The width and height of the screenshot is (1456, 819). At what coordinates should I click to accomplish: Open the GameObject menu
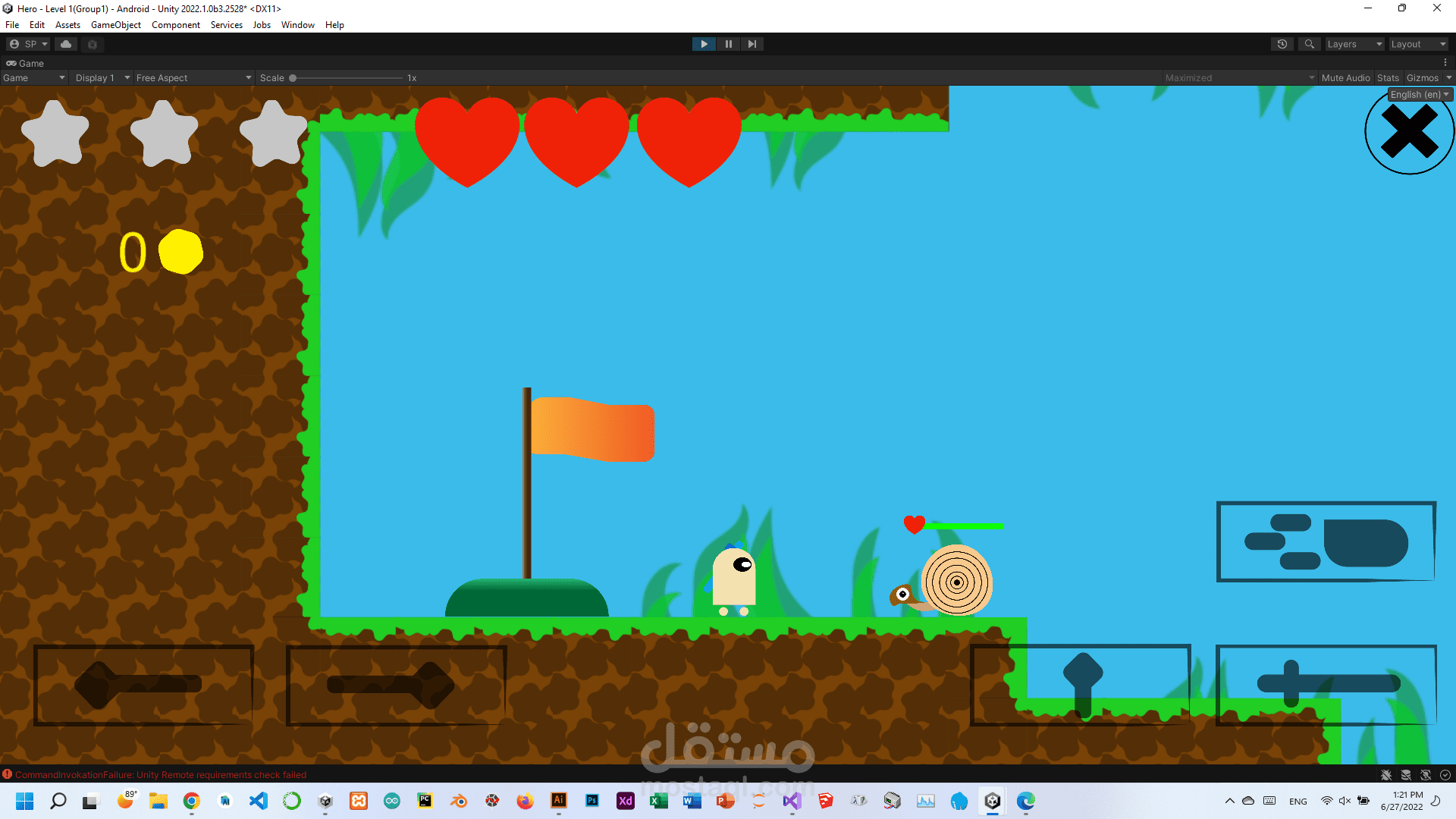click(115, 25)
